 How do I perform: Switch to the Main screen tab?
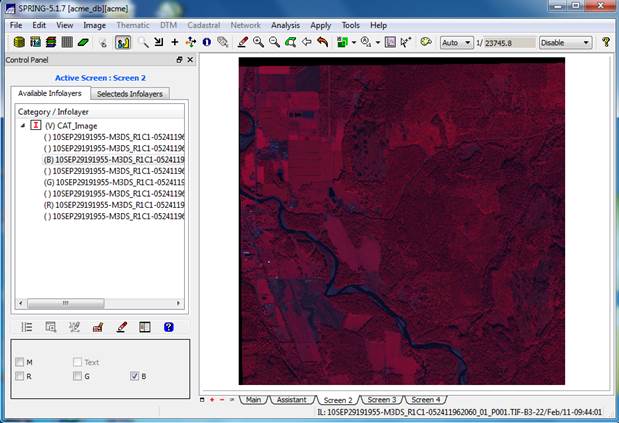click(x=253, y=400)
